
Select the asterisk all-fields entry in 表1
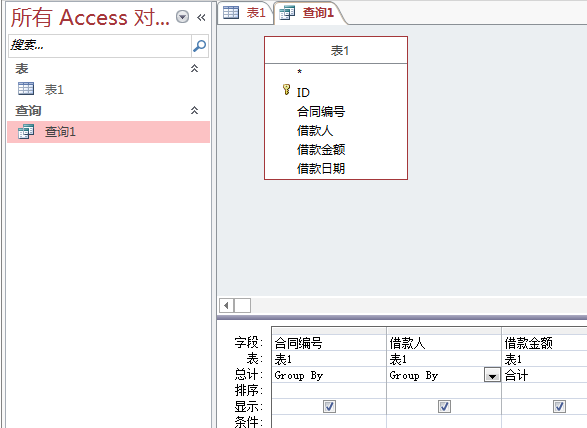[299, 72]
